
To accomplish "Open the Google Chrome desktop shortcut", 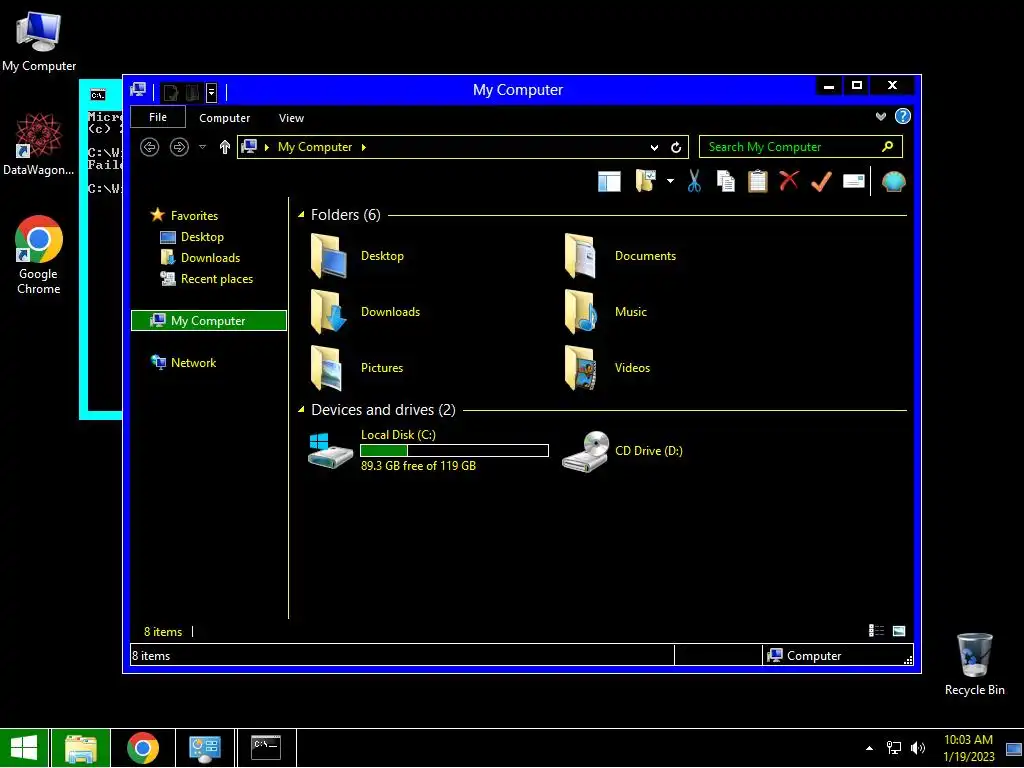I will coord(39,255).
